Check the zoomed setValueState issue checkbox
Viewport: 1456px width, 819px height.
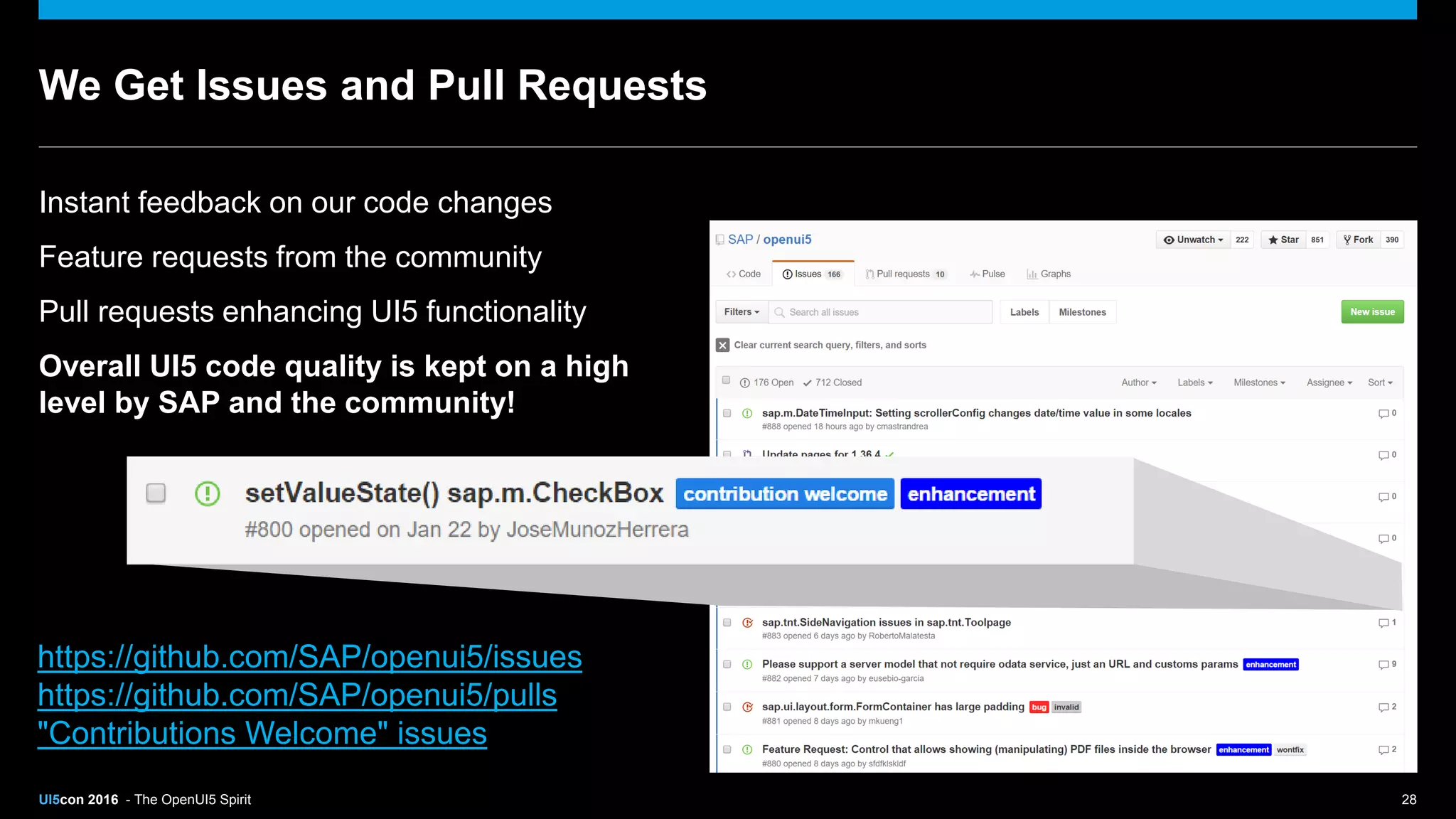[156, 493]
